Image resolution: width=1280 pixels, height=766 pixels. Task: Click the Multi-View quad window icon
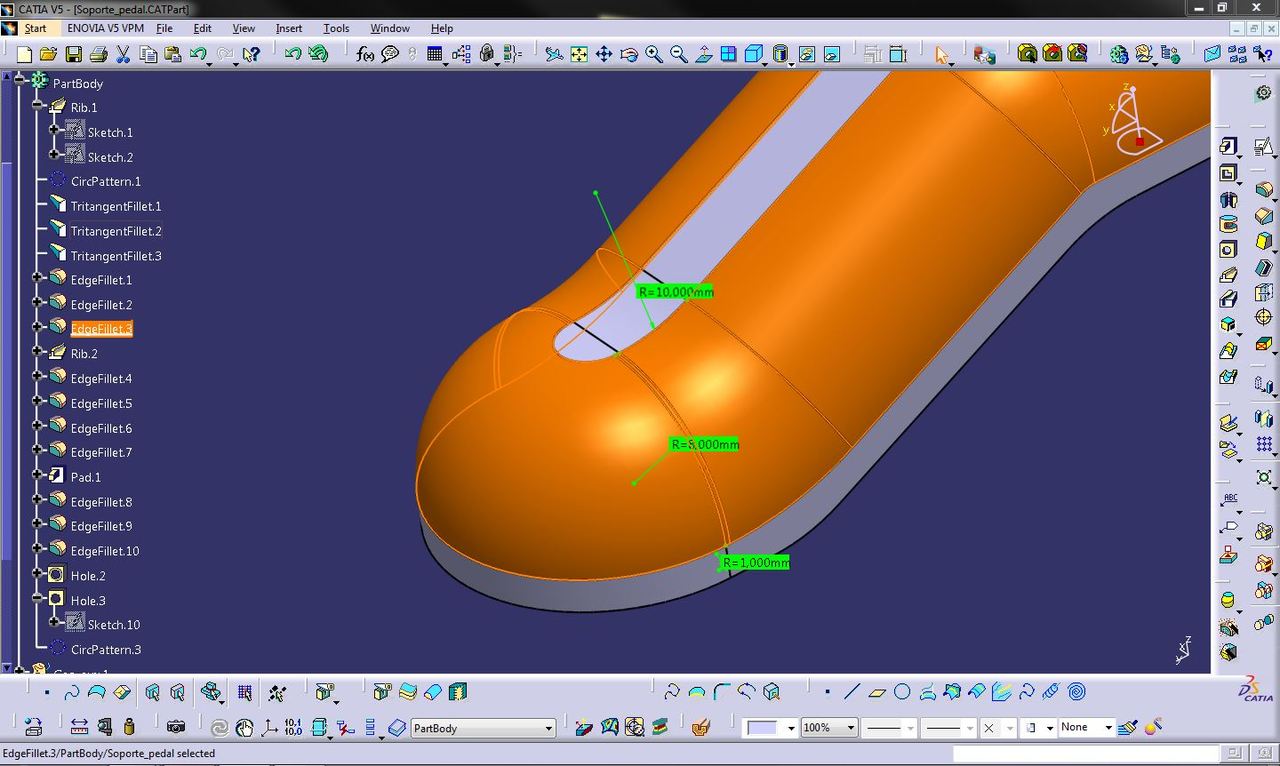[x=729, y=54]
